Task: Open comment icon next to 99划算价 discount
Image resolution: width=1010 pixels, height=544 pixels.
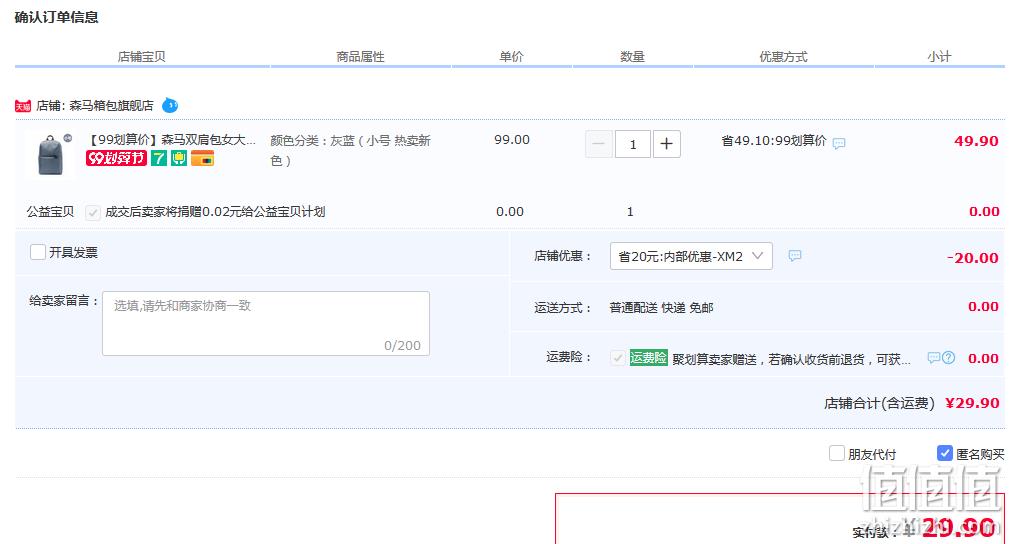Action: coord(839,143)
